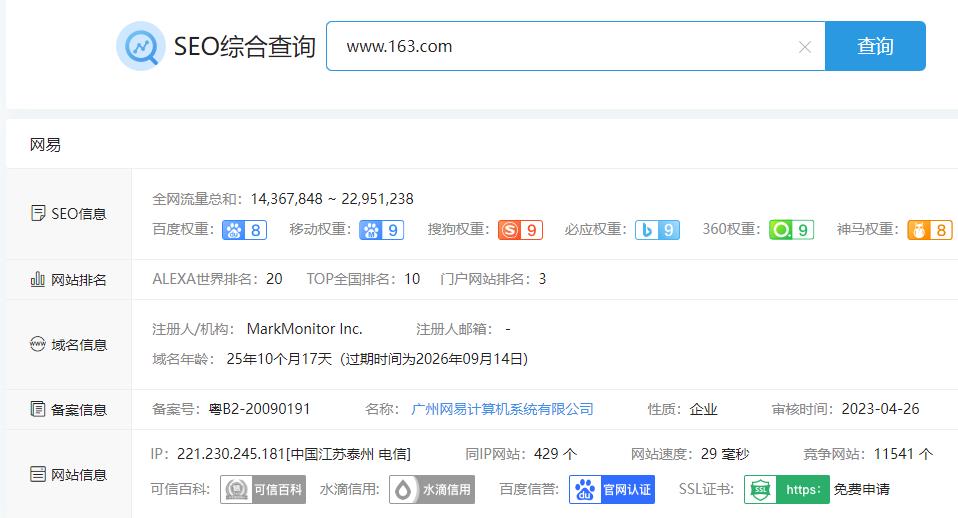Click the 备案信息 record icon
Screen dimensions: 958x518
[x=38, y=409]
